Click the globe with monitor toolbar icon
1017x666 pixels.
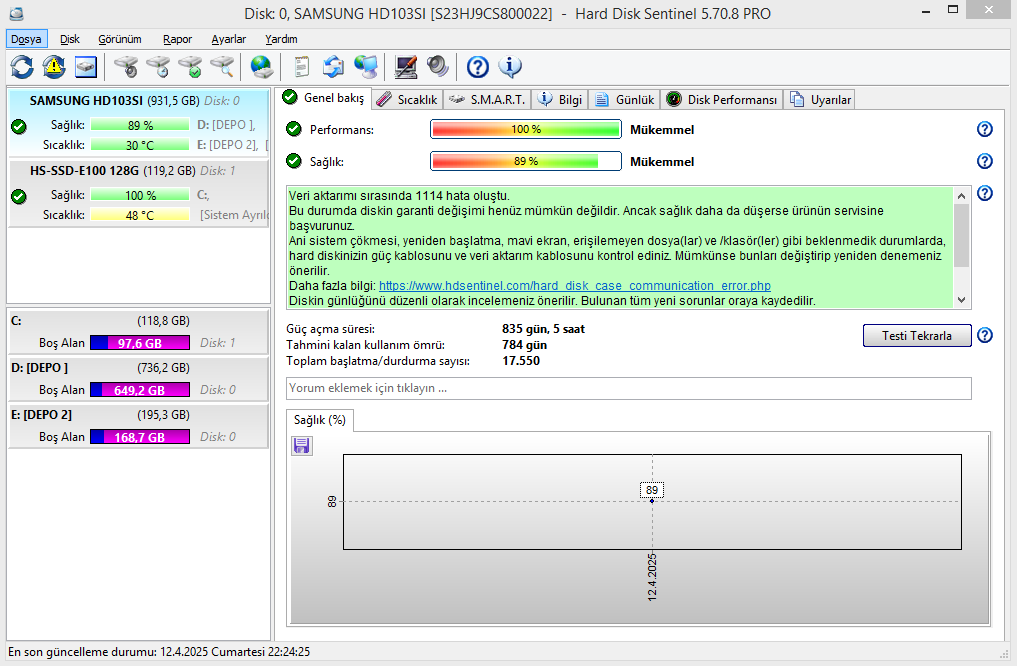pos(366,67)
